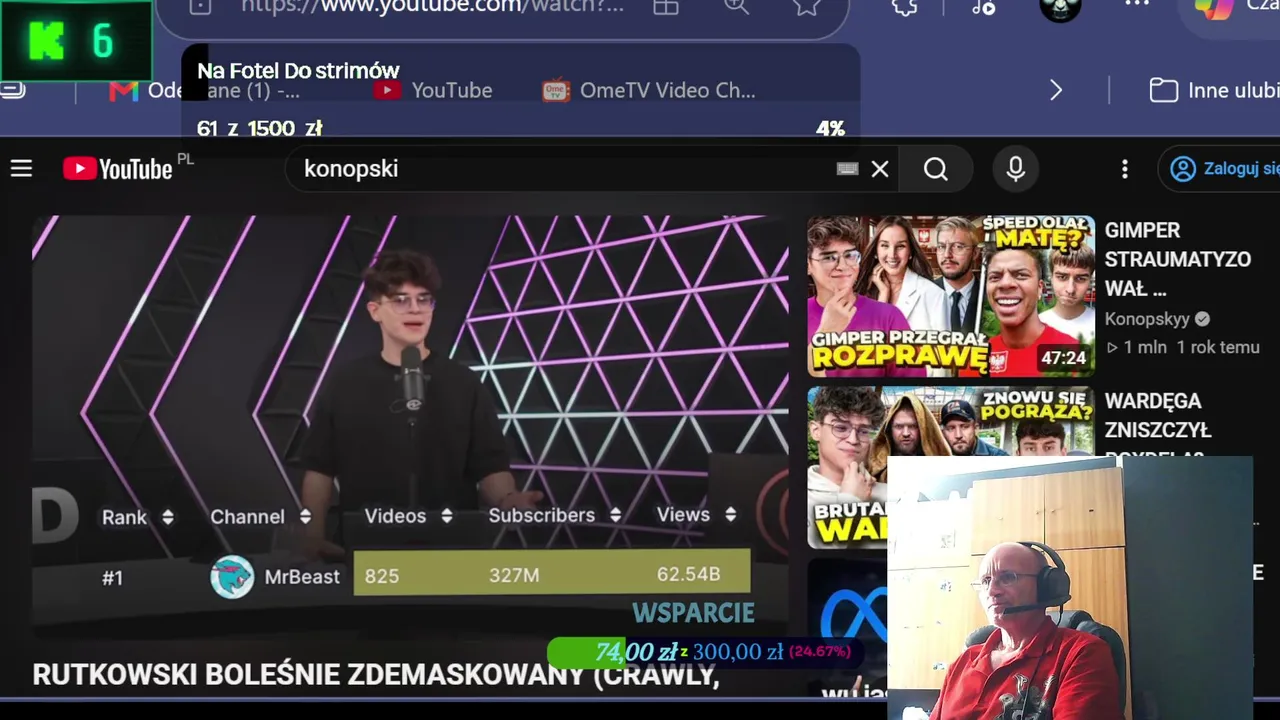Click the magnifier search button
This screenshot has width=1280, height=720.
tap(936, 169)
